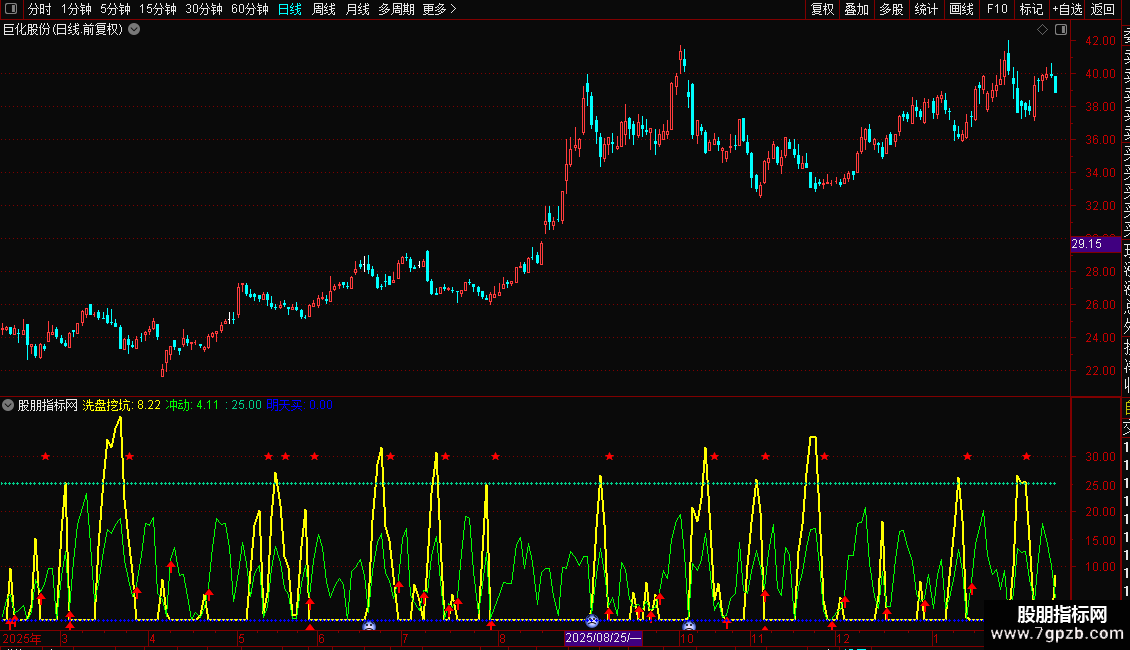
Task: Click the month 12 label on time axis
Action: (x=842, y=638)
